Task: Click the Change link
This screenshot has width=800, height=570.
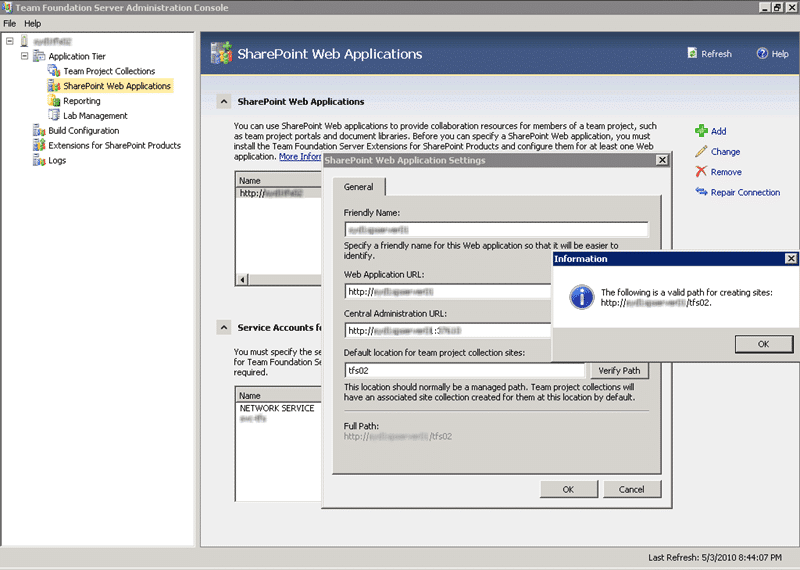Action: click(725, 152)
